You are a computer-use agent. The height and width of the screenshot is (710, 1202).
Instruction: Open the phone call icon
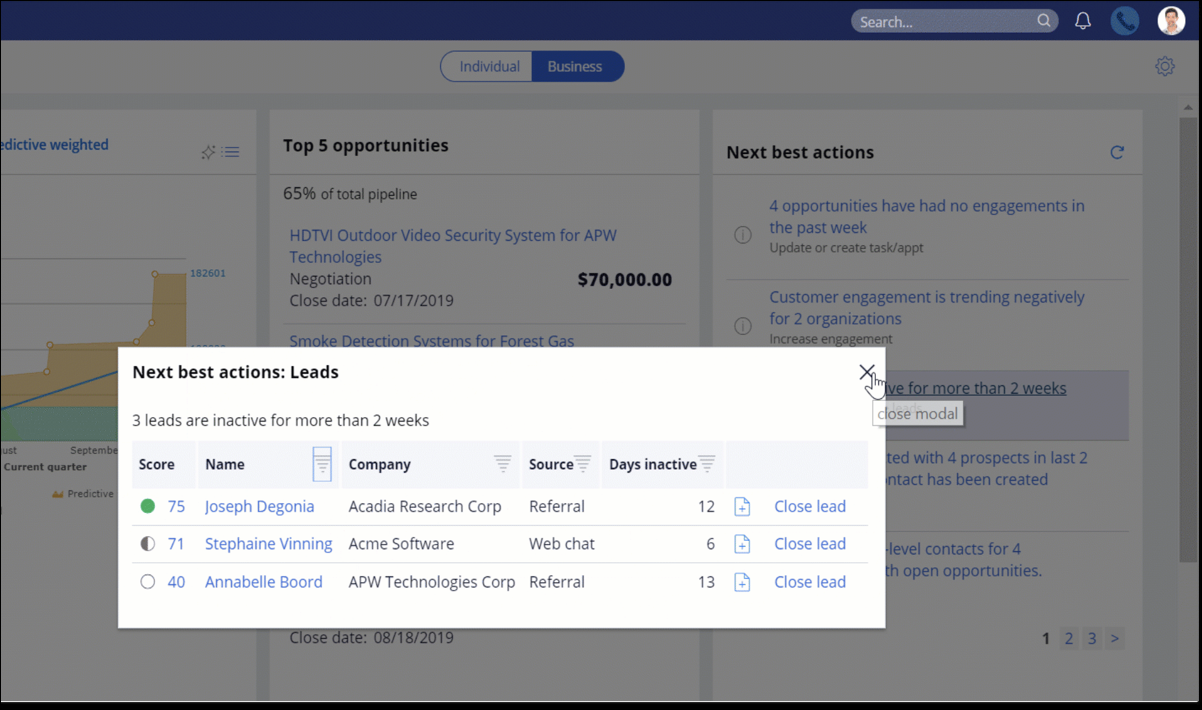1124,21
